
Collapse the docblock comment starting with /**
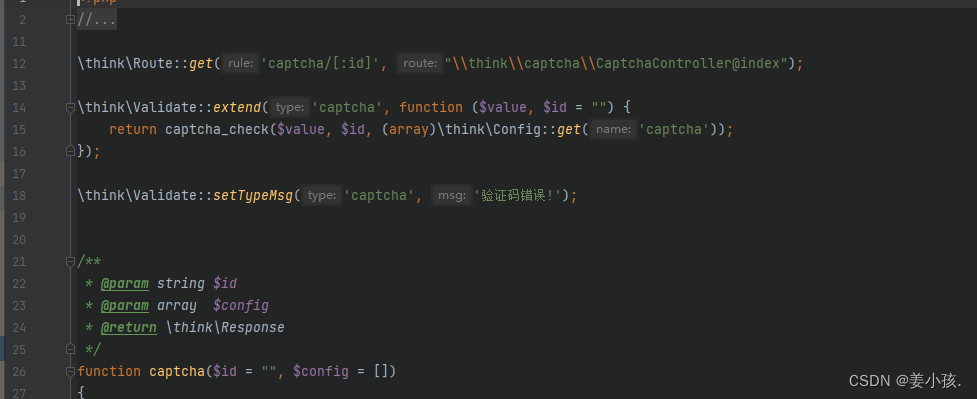(70, 262)
